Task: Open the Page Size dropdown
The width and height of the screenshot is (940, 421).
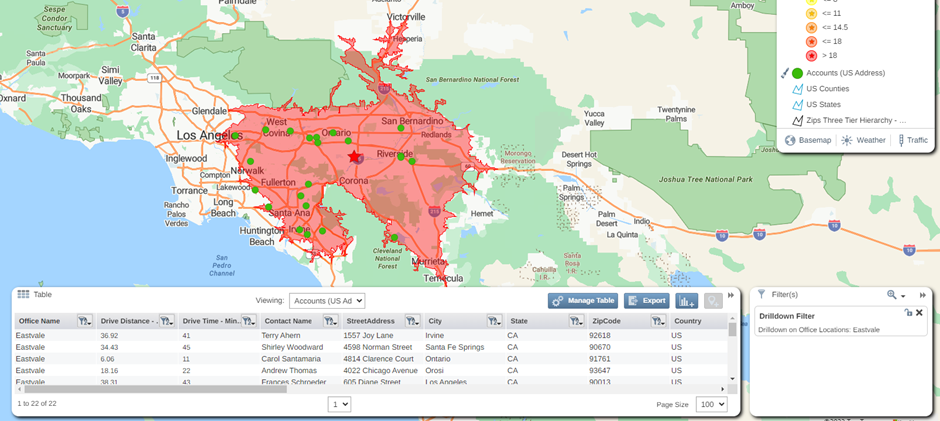Action: pyautogui.click(x=713, y=404)
